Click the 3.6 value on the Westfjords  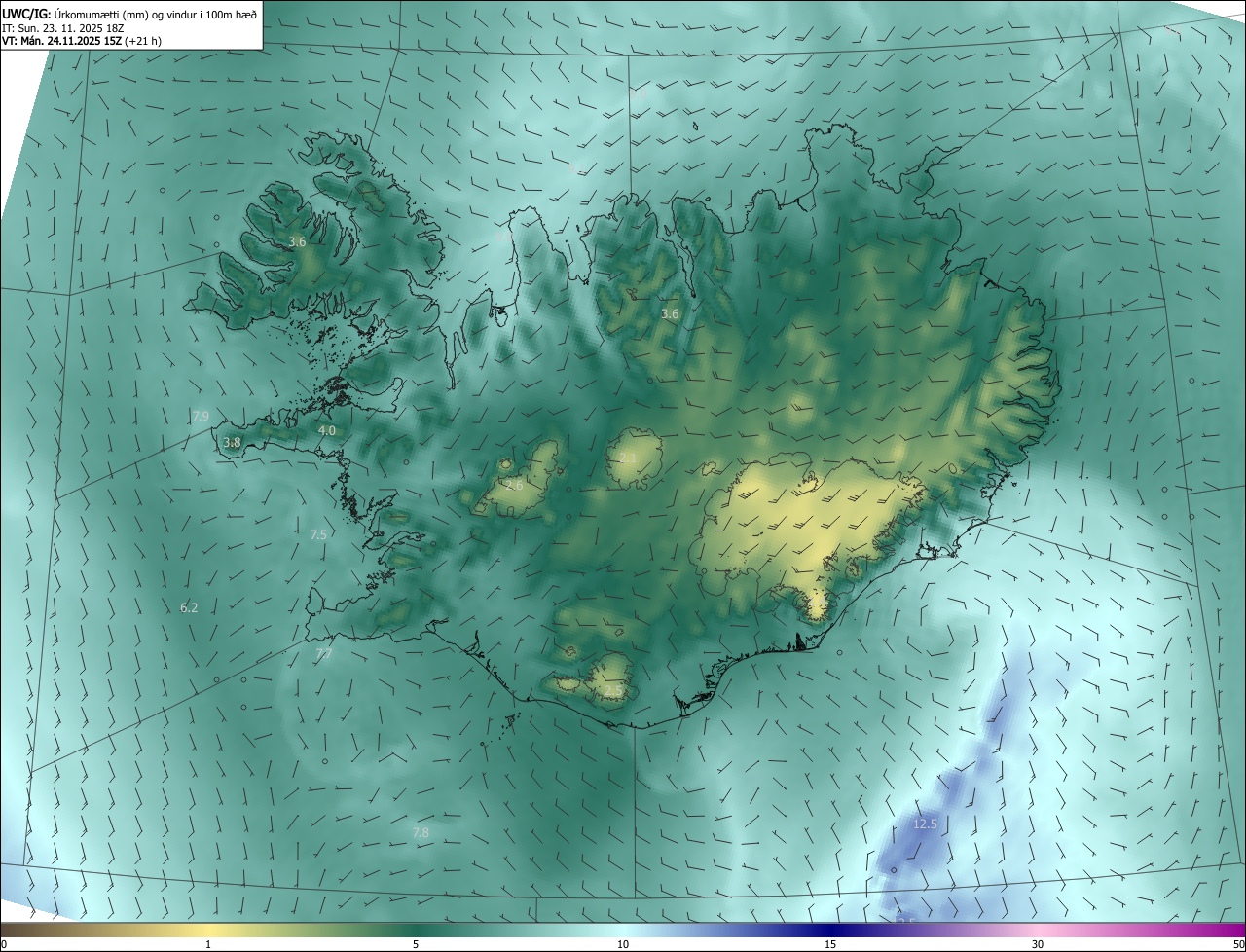click(298, 242)
